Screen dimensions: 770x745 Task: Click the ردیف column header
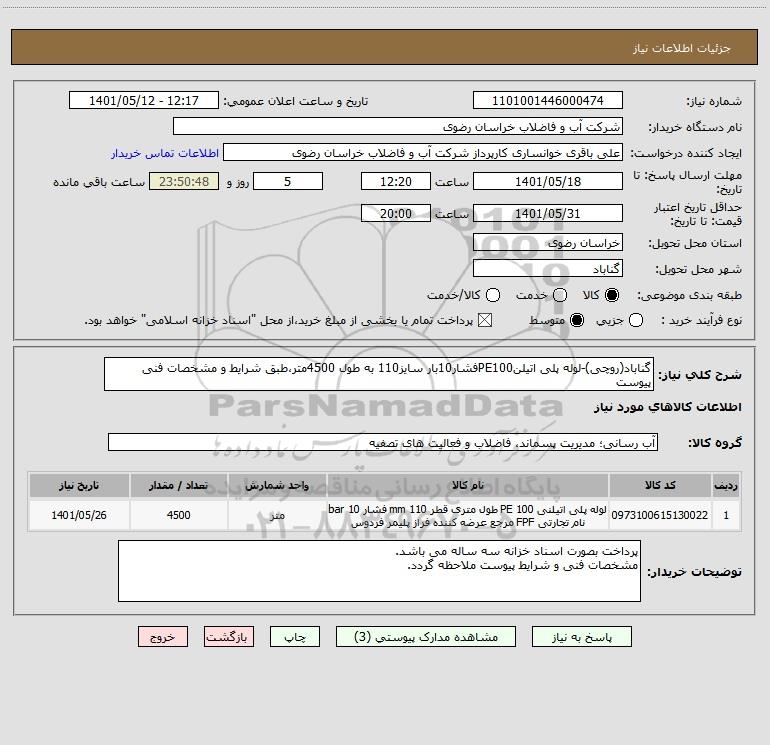coord(726,485)
